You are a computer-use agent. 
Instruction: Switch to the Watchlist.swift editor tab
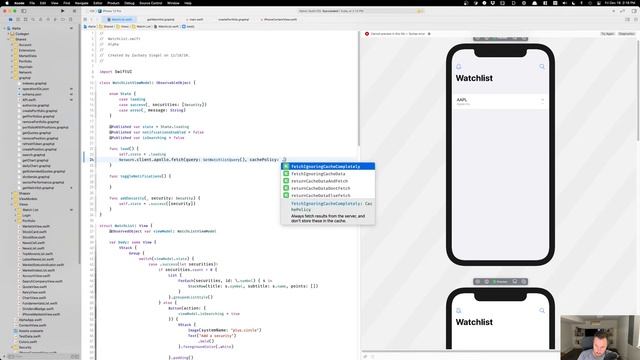tap(120, 19)
